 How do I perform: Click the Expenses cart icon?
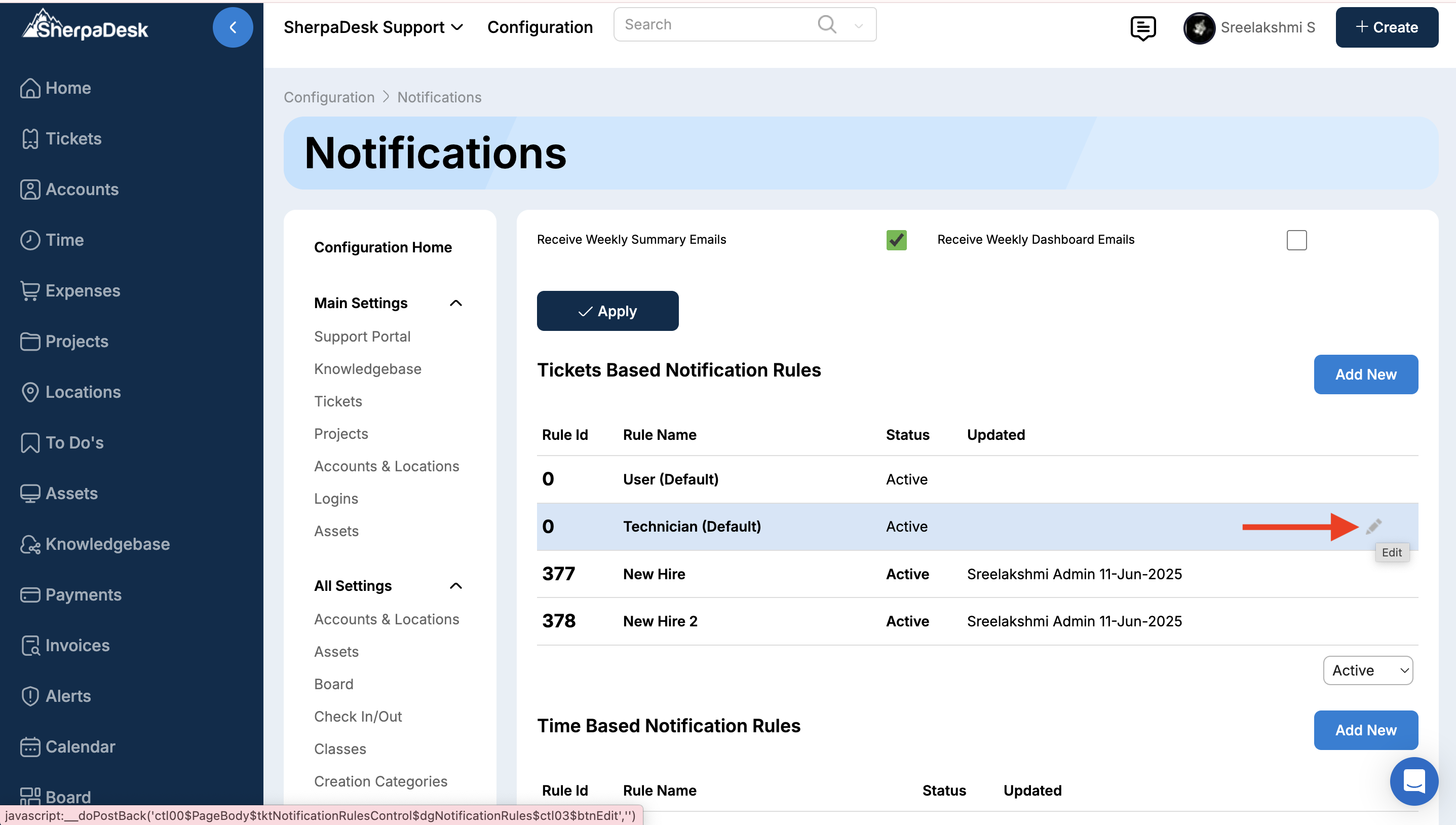click(29, 291)
